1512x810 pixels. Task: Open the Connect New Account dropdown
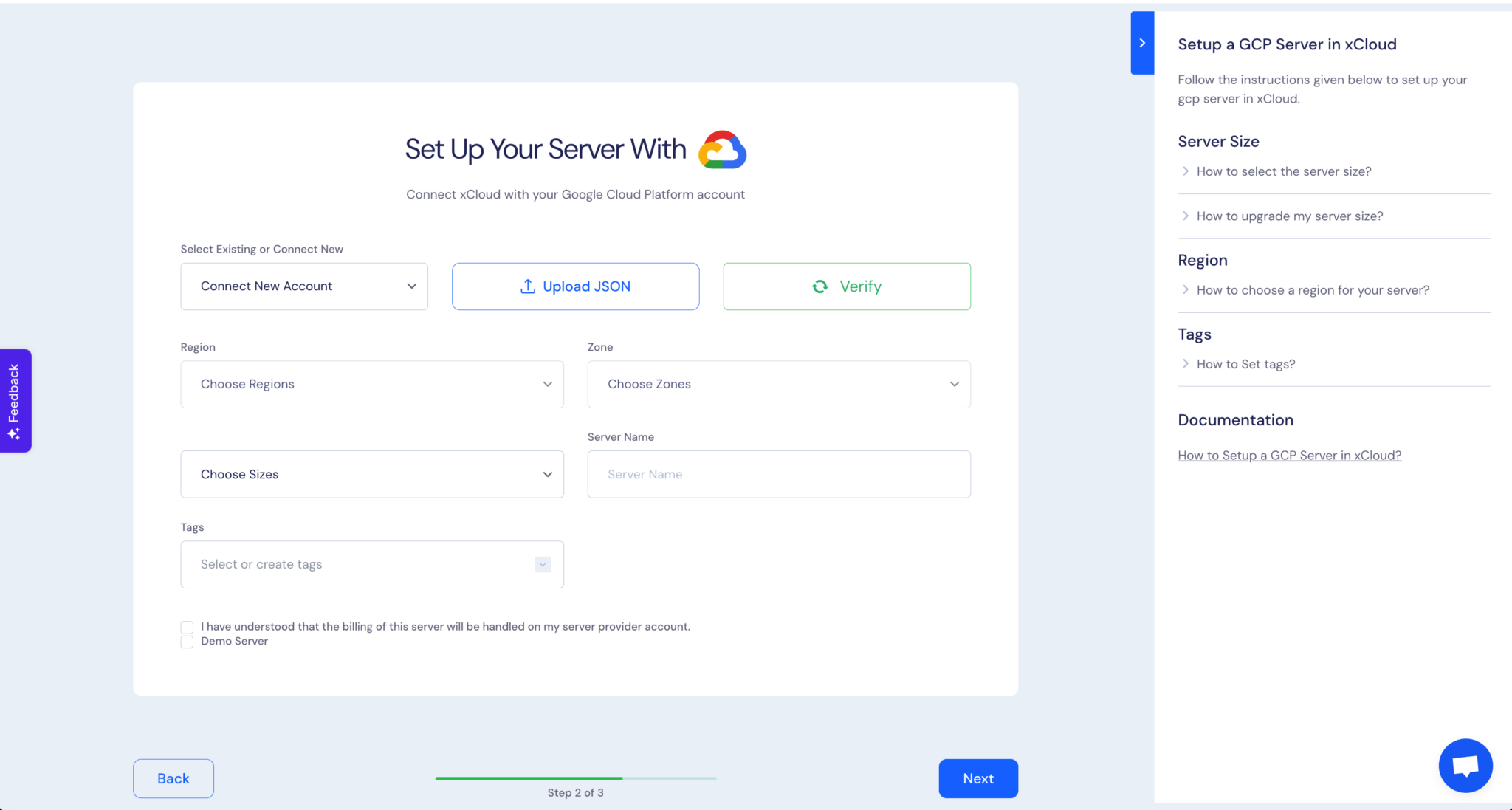click(x=303, y=286)
